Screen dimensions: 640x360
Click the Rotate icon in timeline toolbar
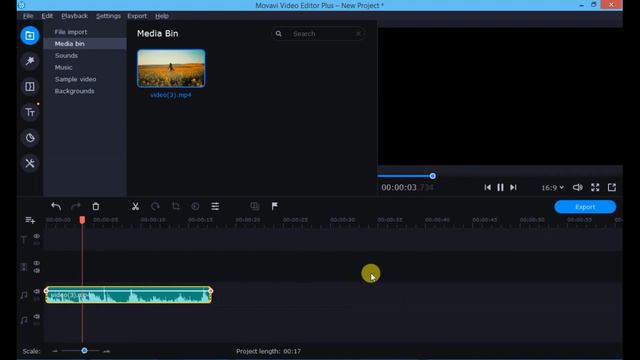pos(155,207)
